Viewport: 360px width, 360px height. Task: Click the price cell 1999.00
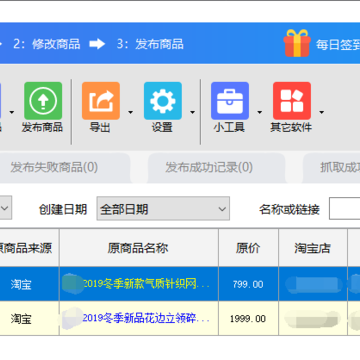click(248, 318)
